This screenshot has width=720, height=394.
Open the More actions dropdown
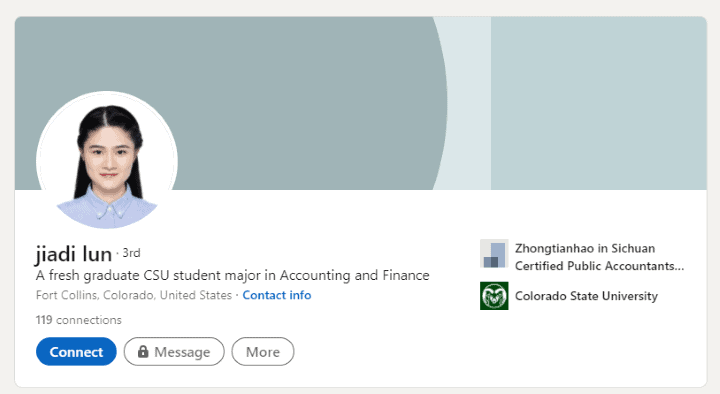click(x=263, y=352)
